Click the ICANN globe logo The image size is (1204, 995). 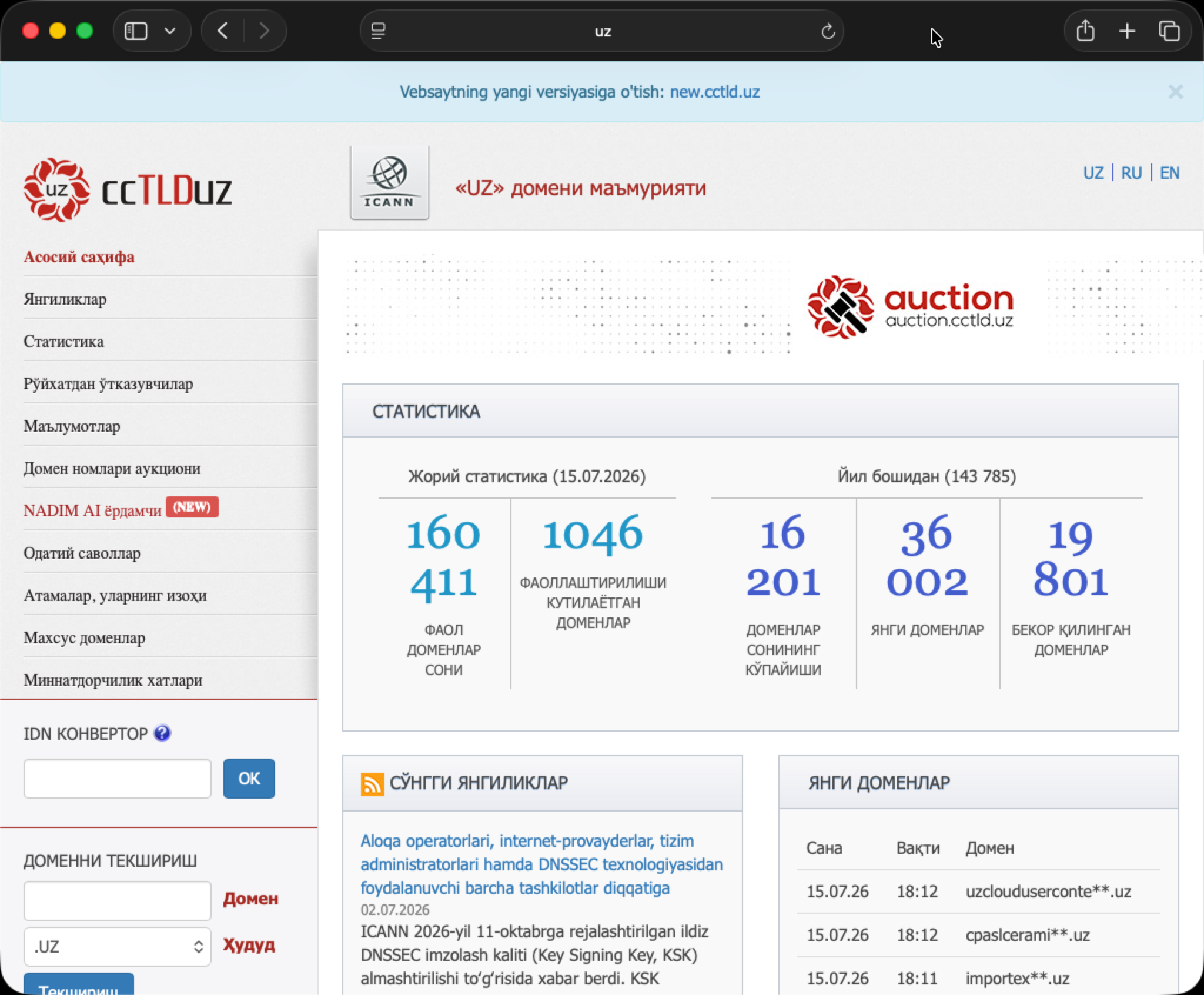(x=389, y=182)
